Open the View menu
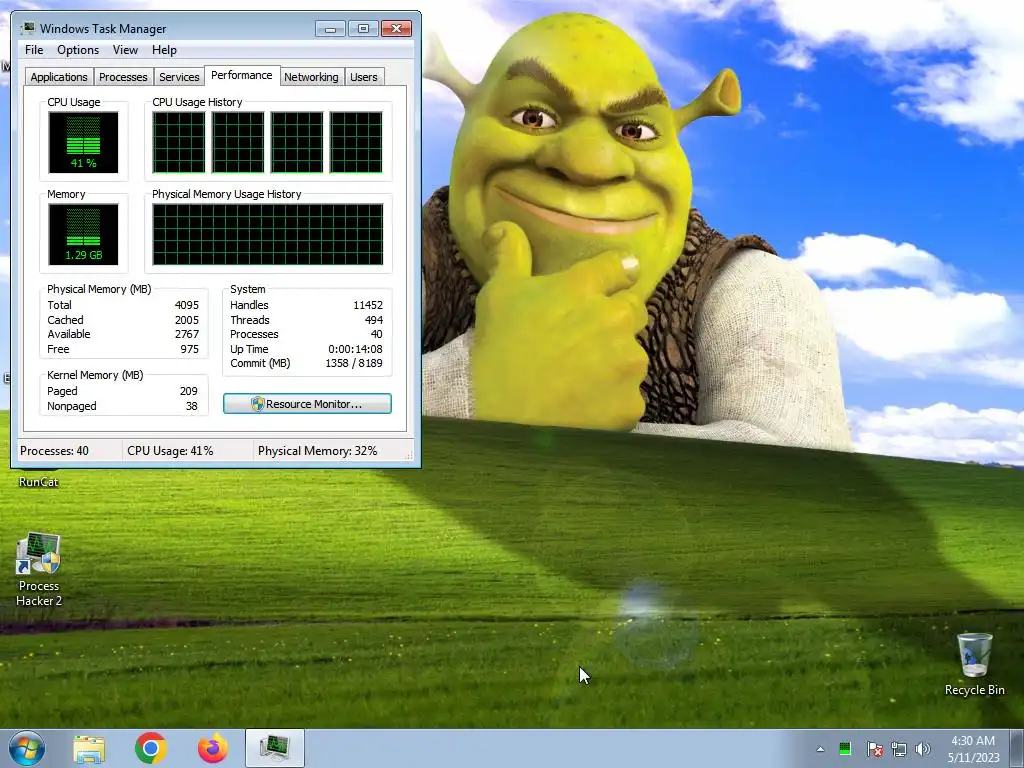 125,50
